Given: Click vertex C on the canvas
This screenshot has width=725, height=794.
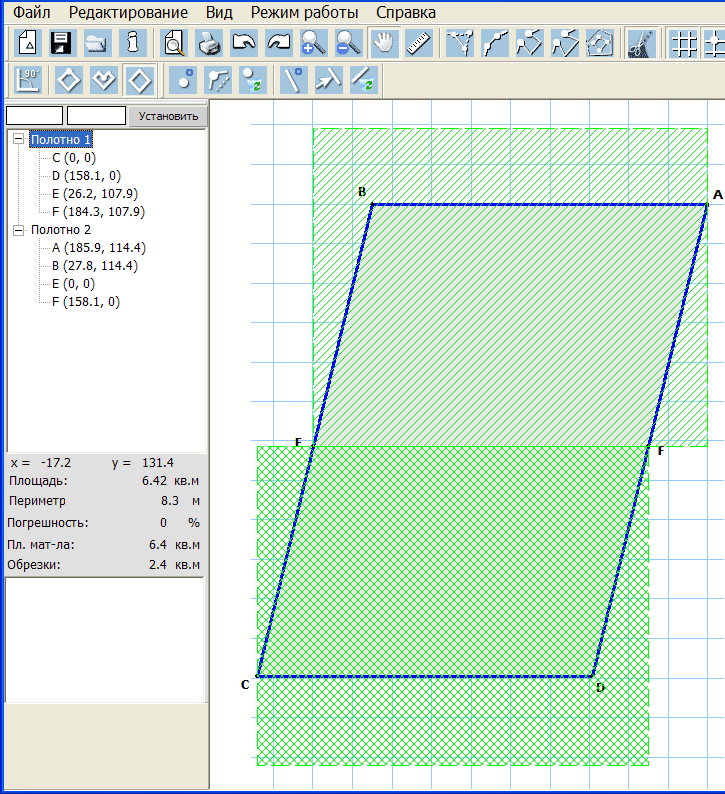Looking at the screenshot, I should [x=258, y=676].
